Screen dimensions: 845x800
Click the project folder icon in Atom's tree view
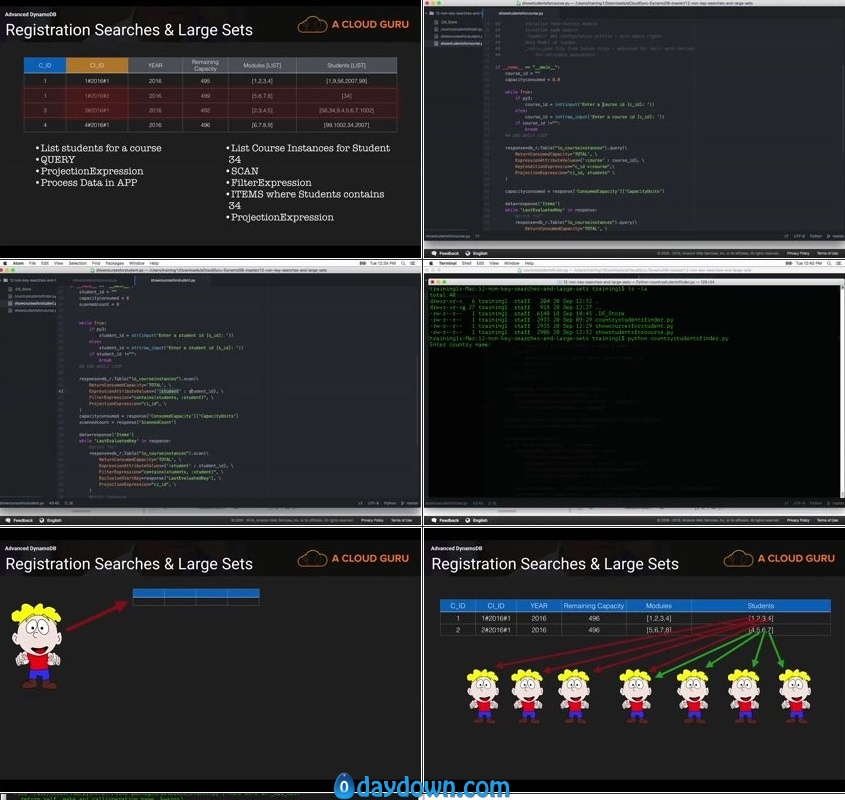(x=6, y=280)
